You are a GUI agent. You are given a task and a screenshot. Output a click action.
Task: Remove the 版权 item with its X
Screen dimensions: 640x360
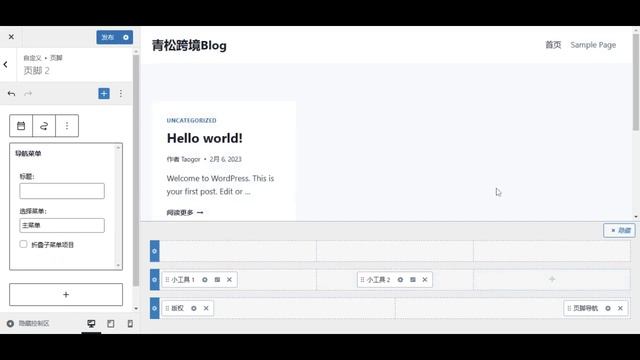pos(206,308)
